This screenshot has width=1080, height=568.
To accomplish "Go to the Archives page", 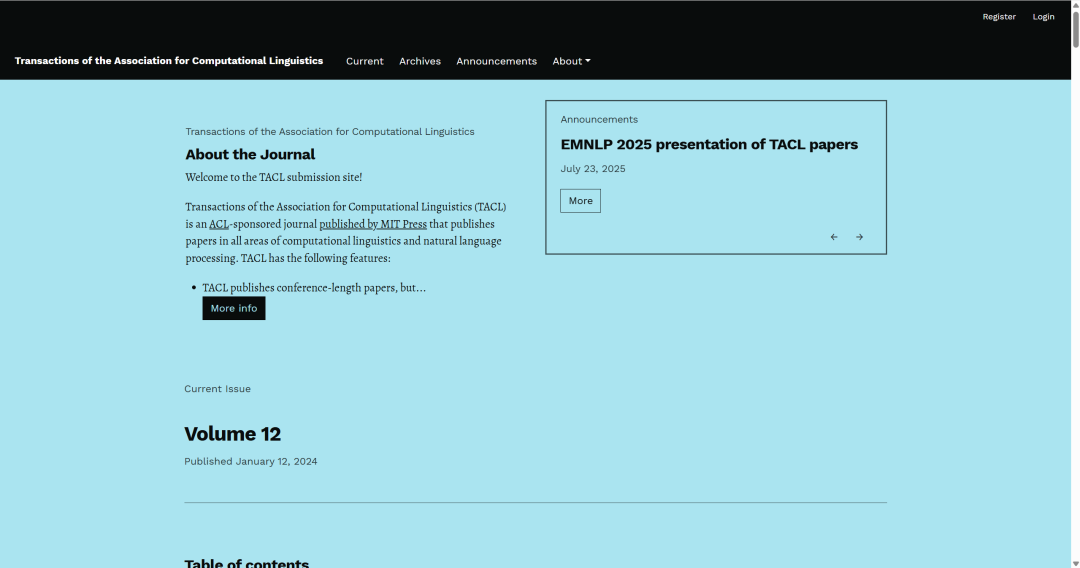I will [x=420, y=61].
